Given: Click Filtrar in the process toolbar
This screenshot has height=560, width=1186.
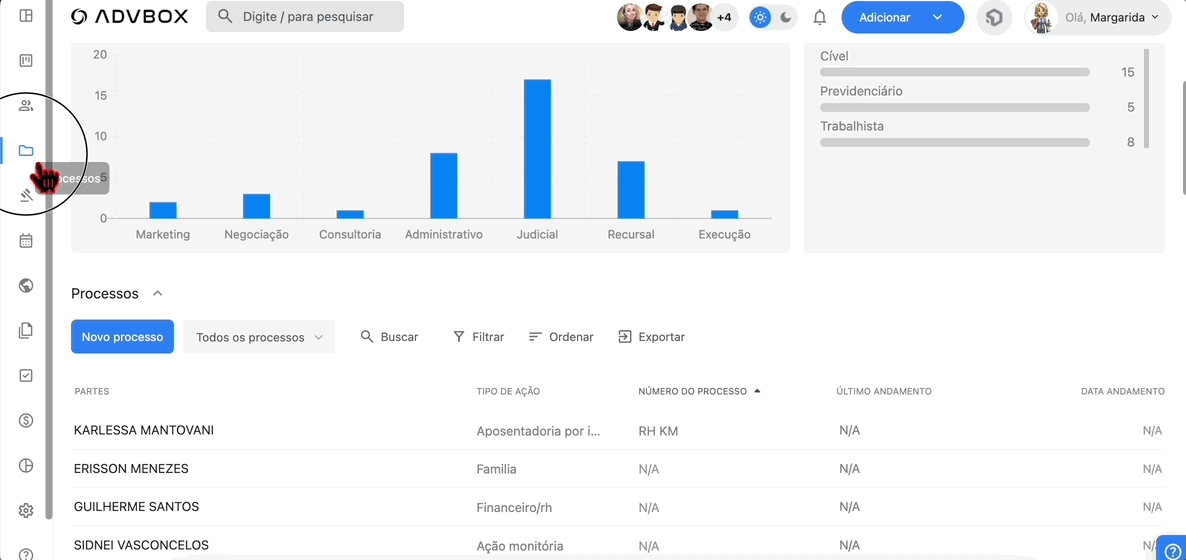Looking at the screenshot, I should (478, 337).
